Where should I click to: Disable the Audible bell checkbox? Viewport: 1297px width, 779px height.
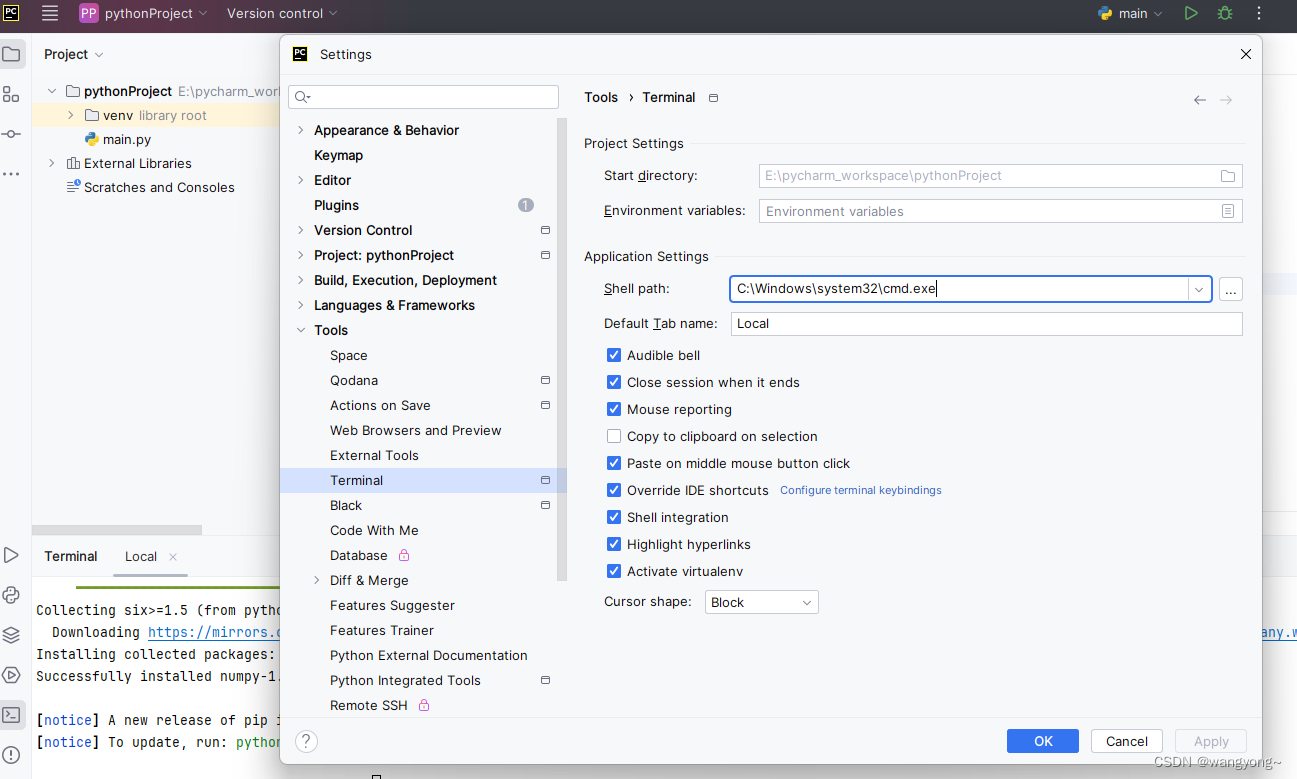click(613, 355)
